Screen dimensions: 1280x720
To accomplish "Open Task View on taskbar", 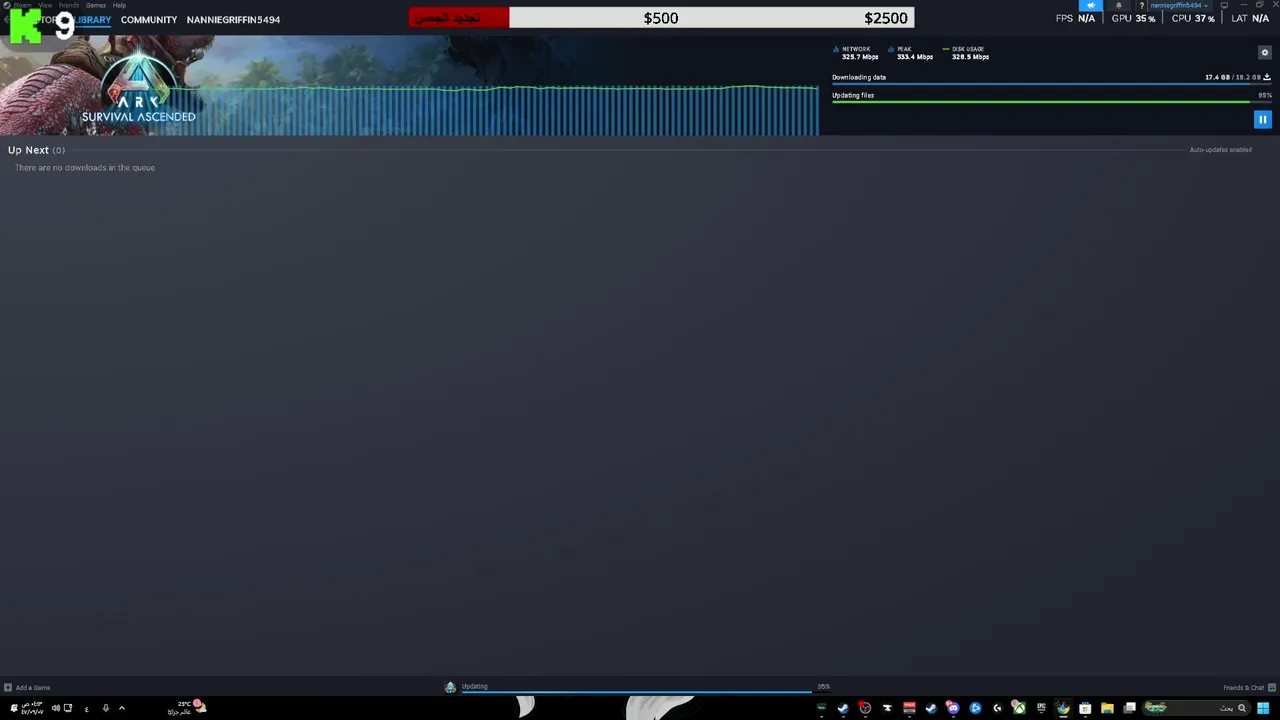I will click(x=1129, y=708).
